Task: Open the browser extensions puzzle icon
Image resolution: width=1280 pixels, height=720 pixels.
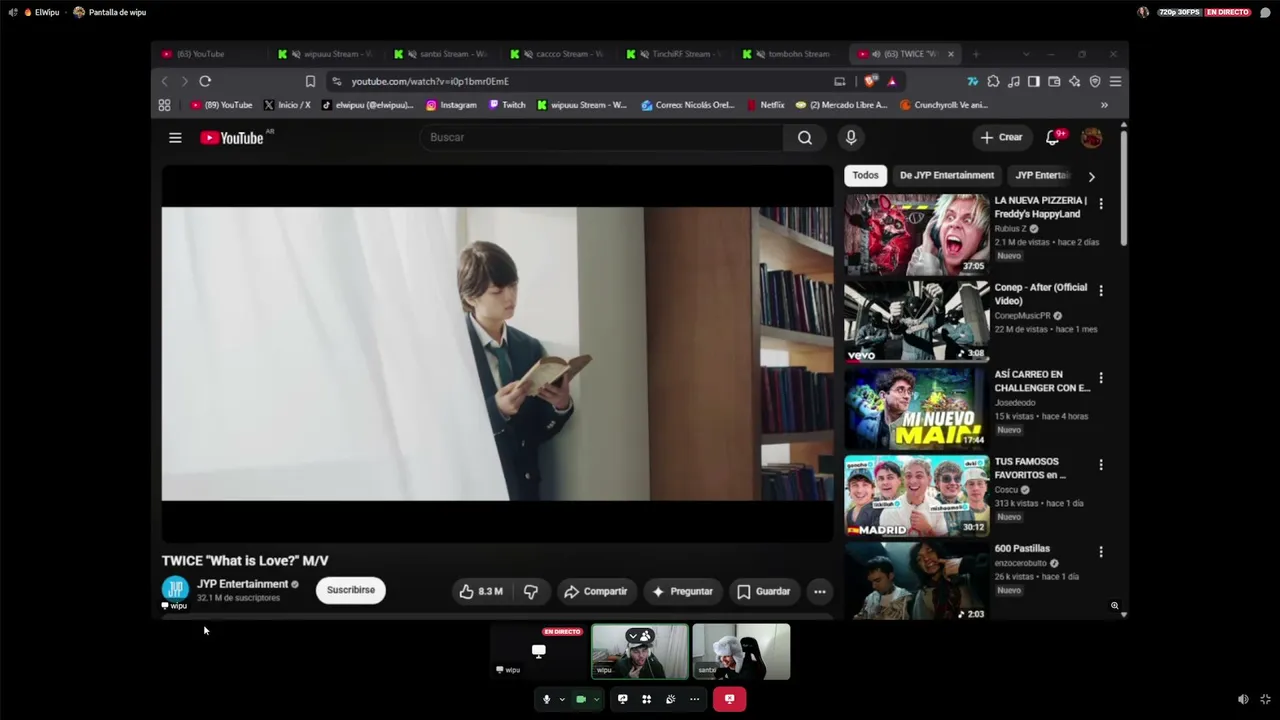Action: [993, 81]
